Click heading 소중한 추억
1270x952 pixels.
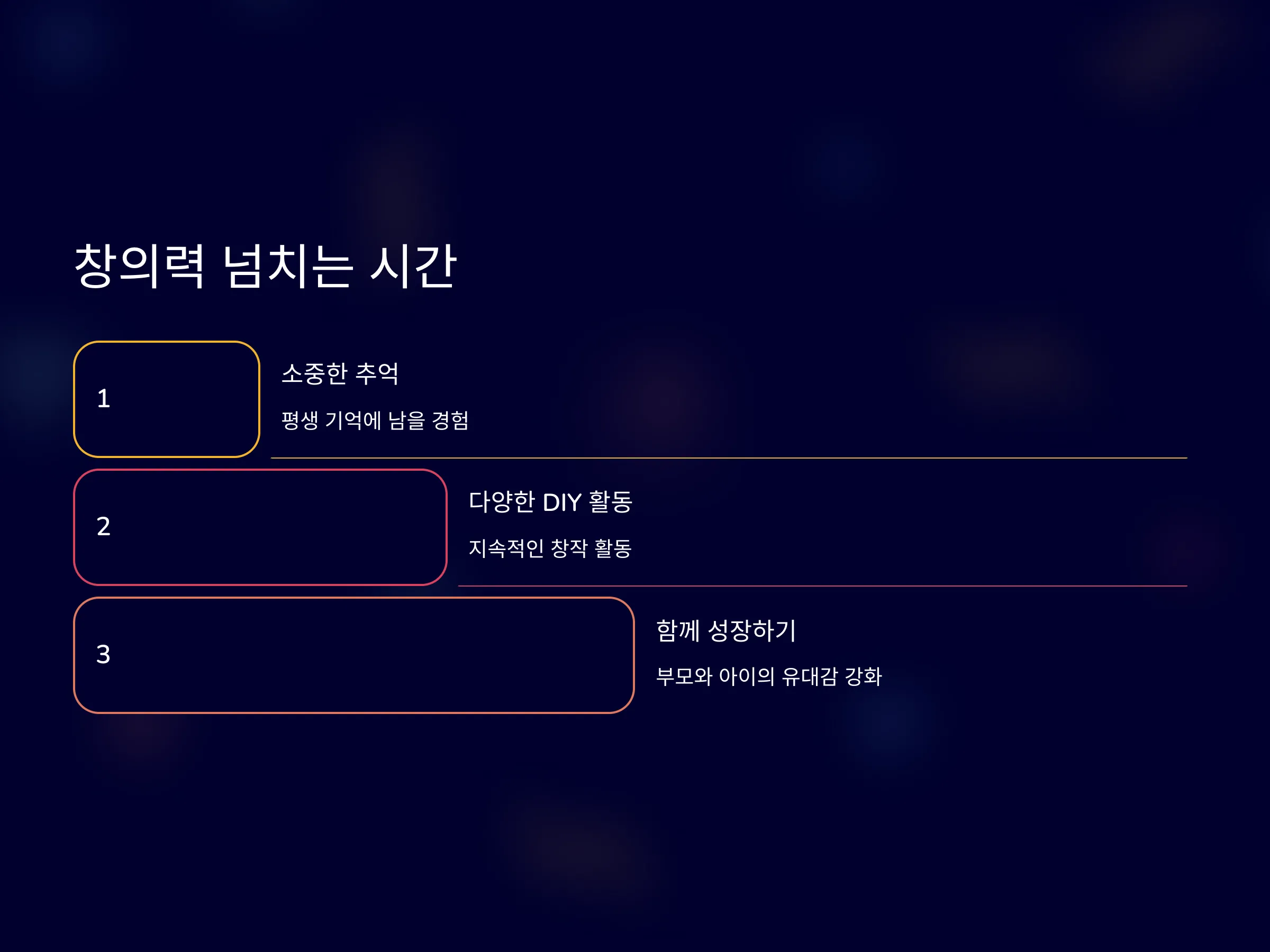[340, 373]
